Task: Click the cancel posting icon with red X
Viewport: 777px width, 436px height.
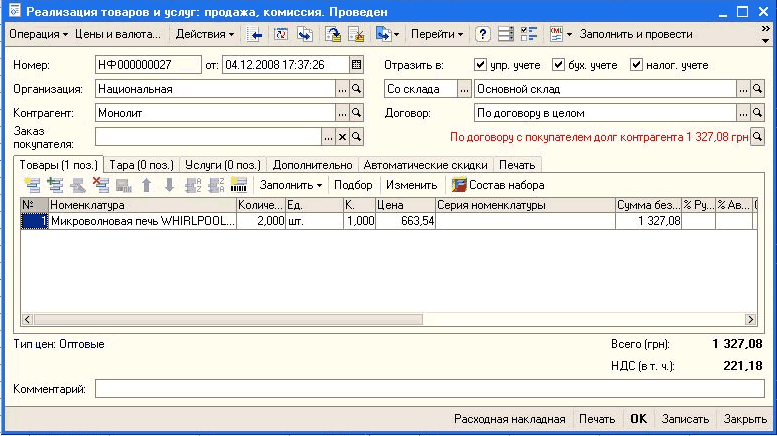Action: point(356,34)
